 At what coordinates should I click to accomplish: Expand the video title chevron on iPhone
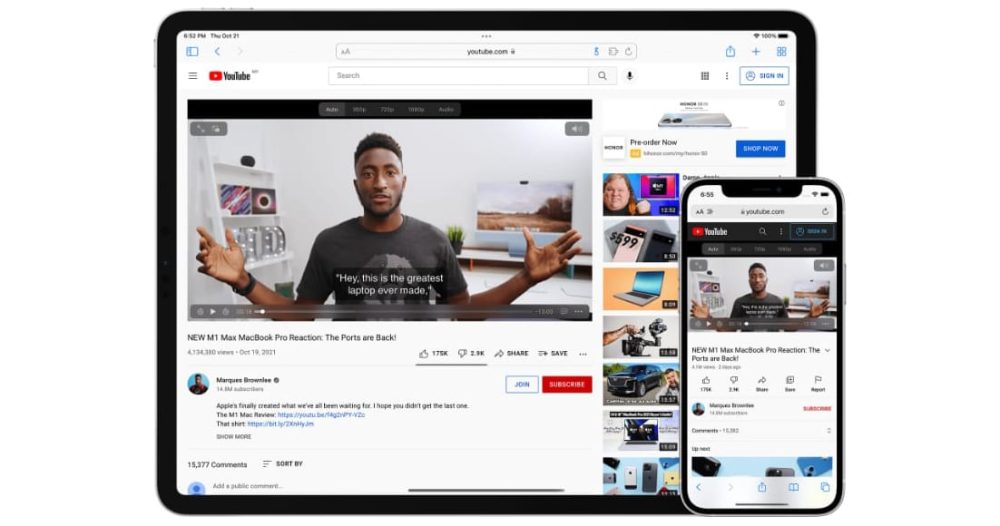pos(828,351)
